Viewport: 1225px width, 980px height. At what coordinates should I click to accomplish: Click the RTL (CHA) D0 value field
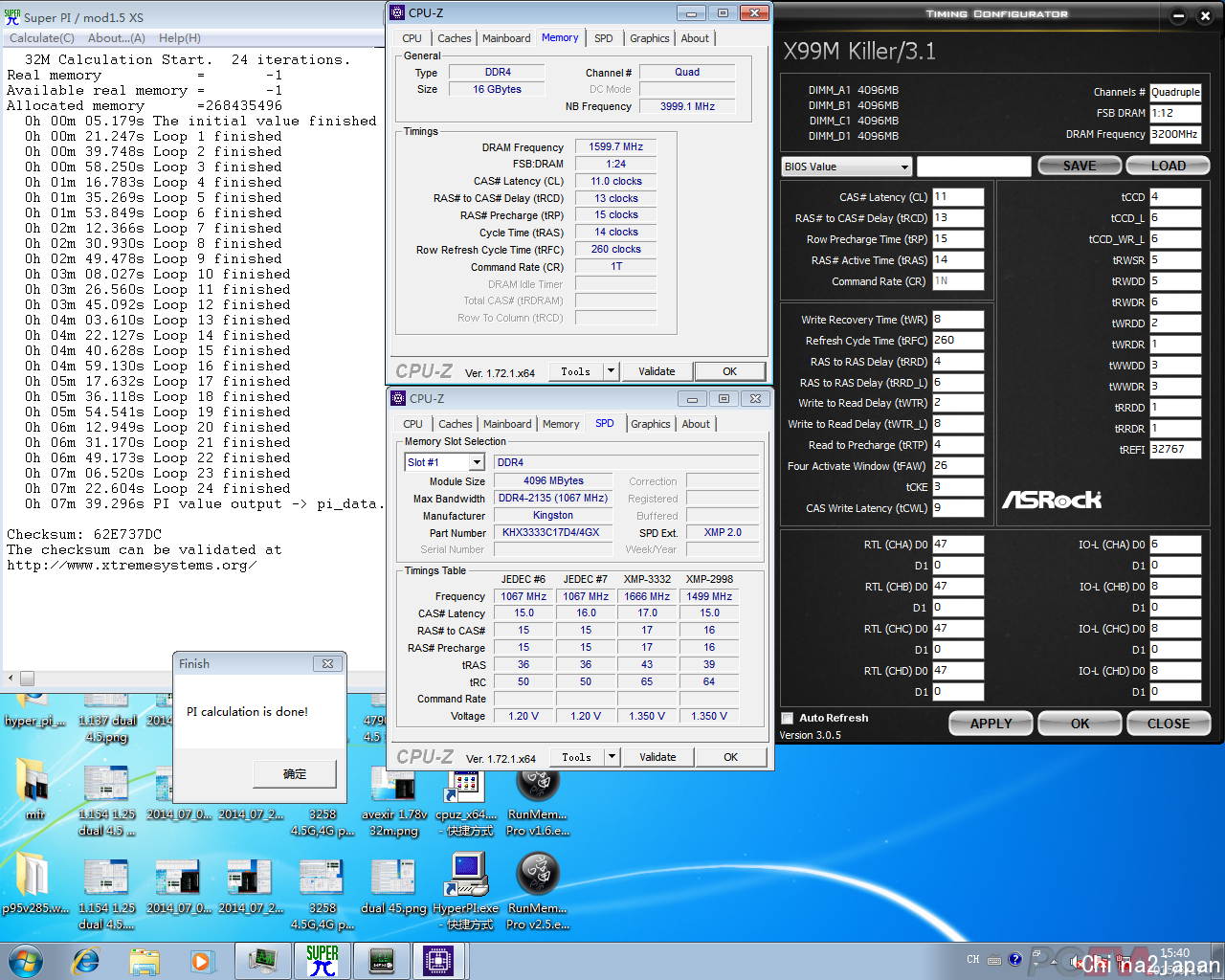point(958,545)
